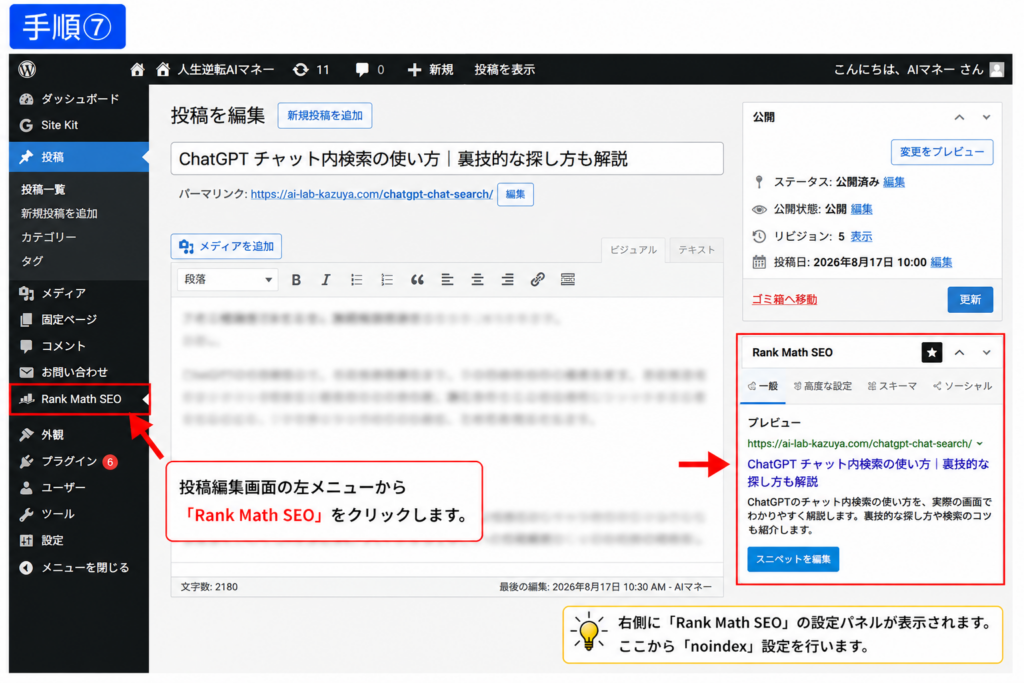The width and height of the screenshot is (1024, 683).
Task: Visit site 人生逆転AIマネー in admin bar
Action: click(216, 69)
